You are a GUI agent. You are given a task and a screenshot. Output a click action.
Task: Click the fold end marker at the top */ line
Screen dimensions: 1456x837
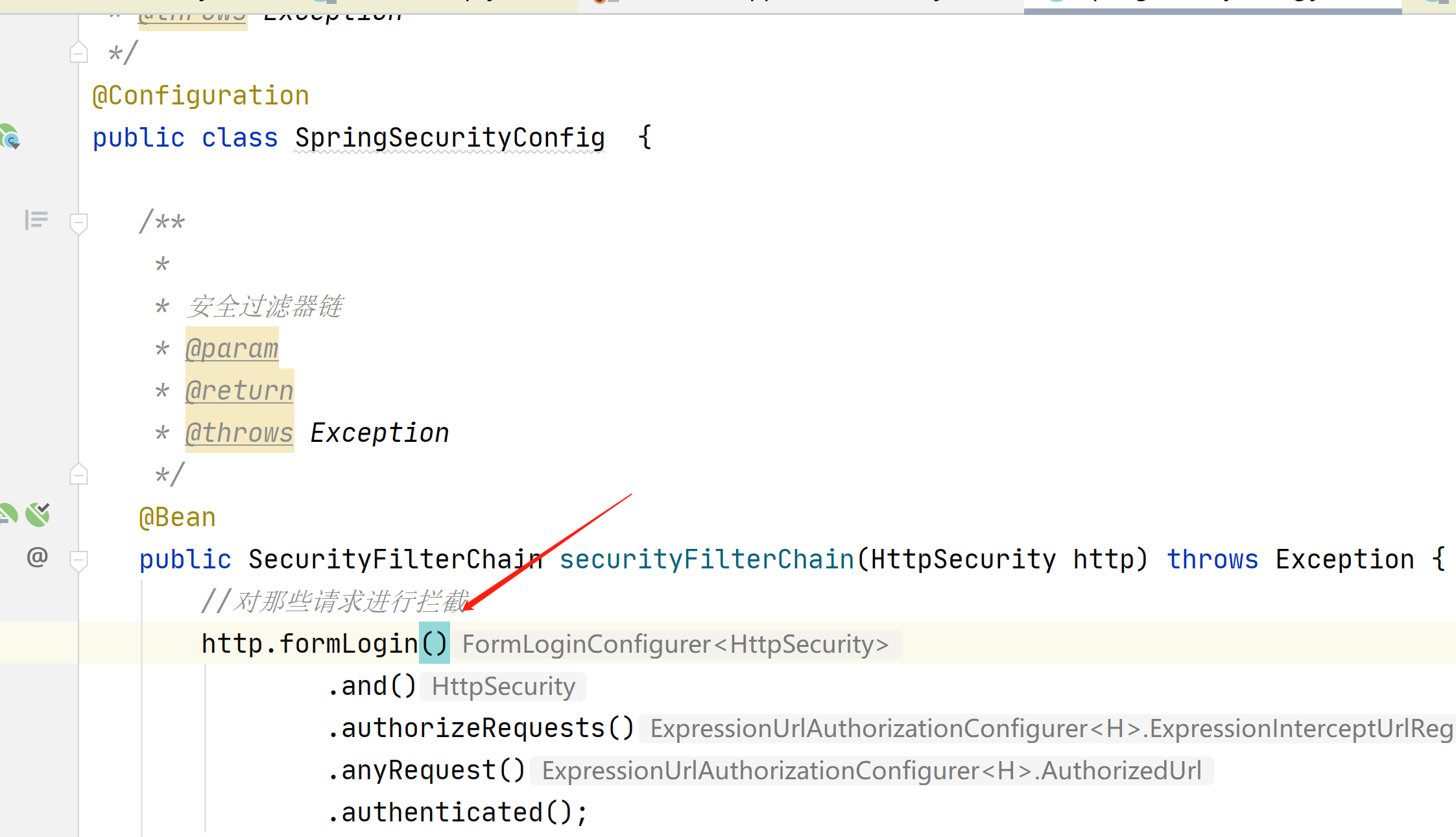[x=78, y=53]
